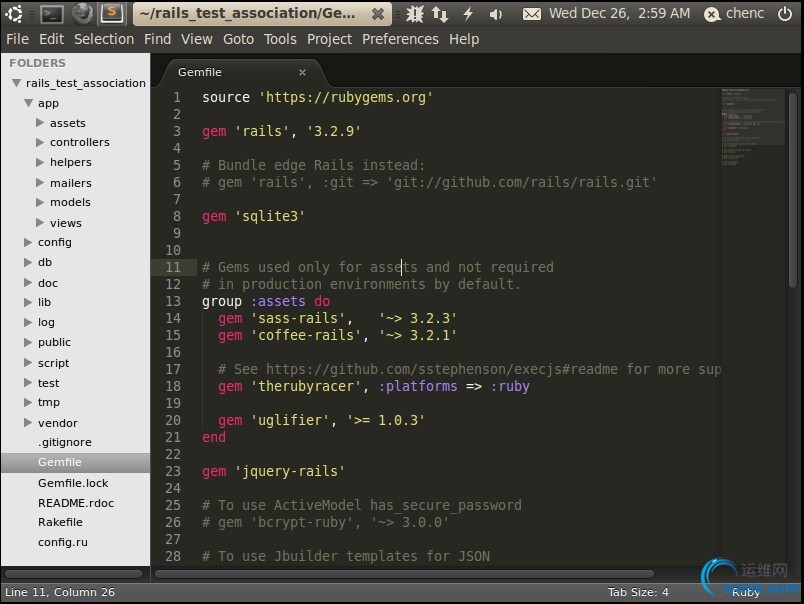
Task: Expand the assets folder in sidebar
Action: pyautogui.click(x=40, y=123)
